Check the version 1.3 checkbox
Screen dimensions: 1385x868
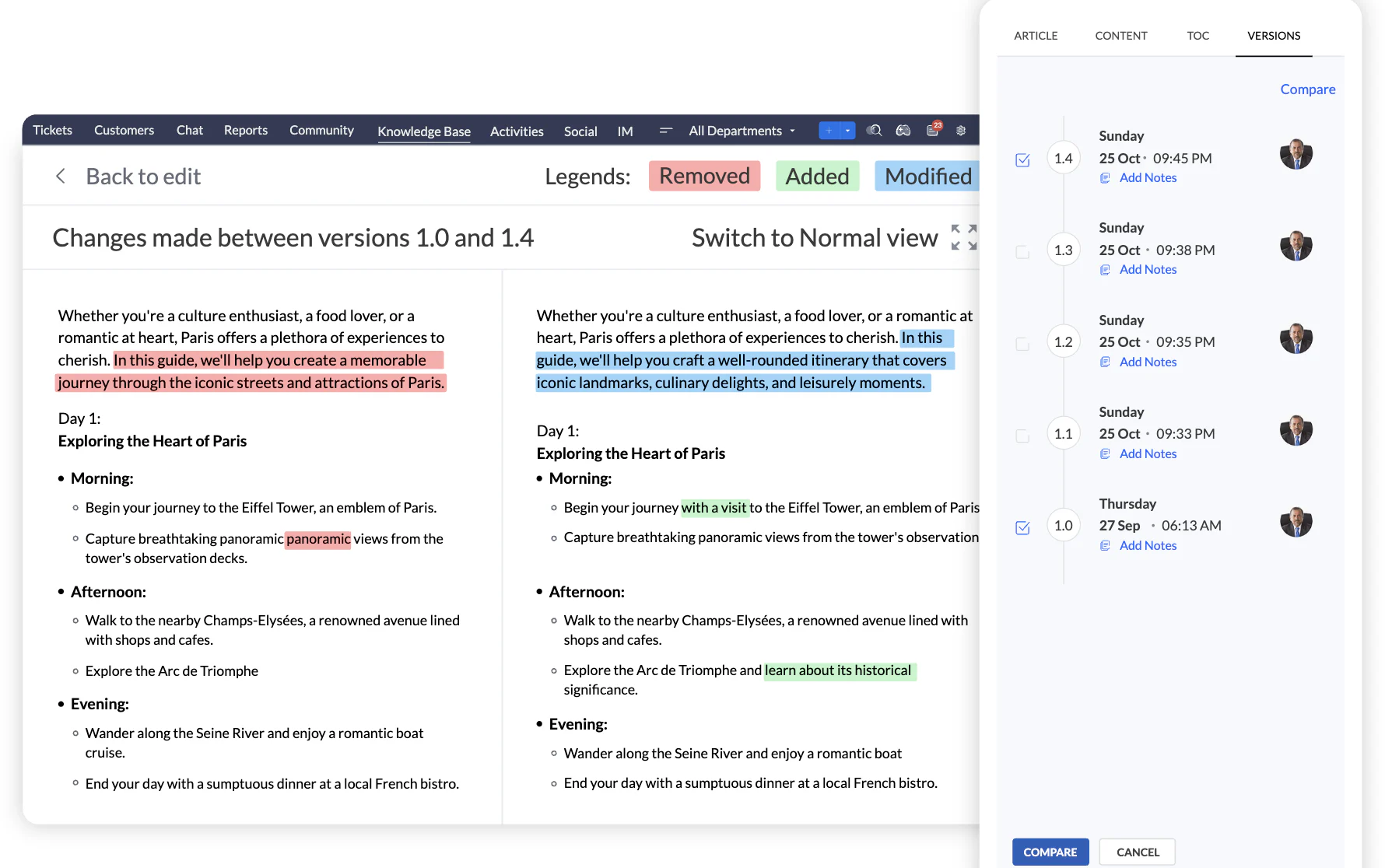(x=1022, y=252)
